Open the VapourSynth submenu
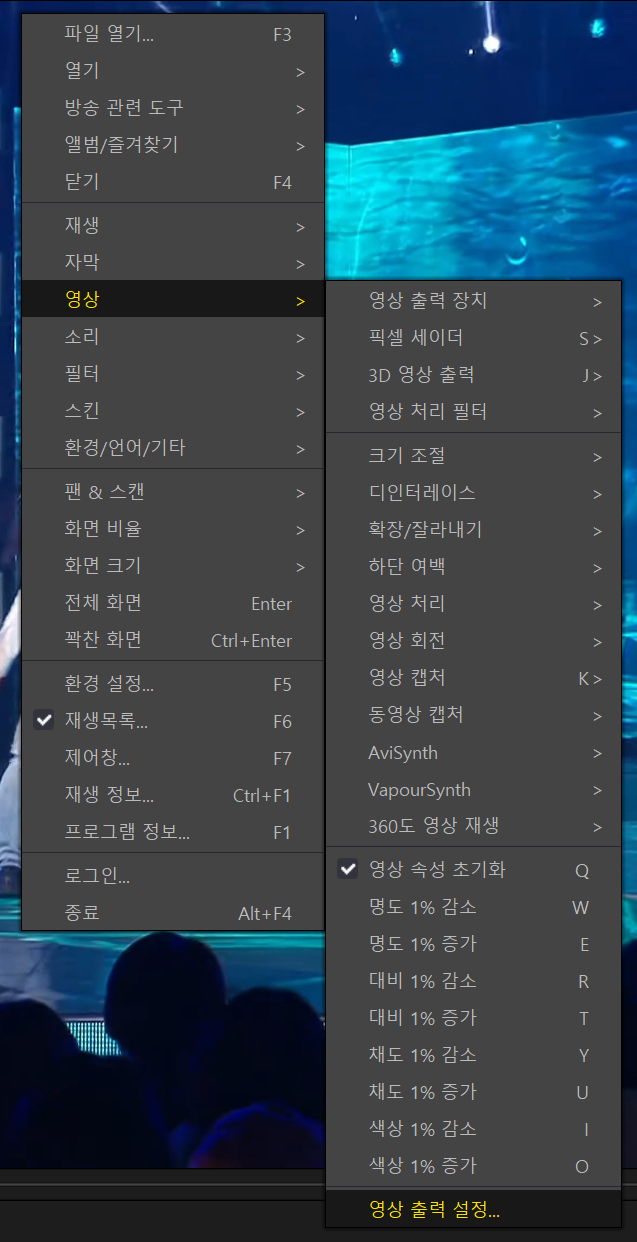The image size is (637, 1242). click(473, 789)
